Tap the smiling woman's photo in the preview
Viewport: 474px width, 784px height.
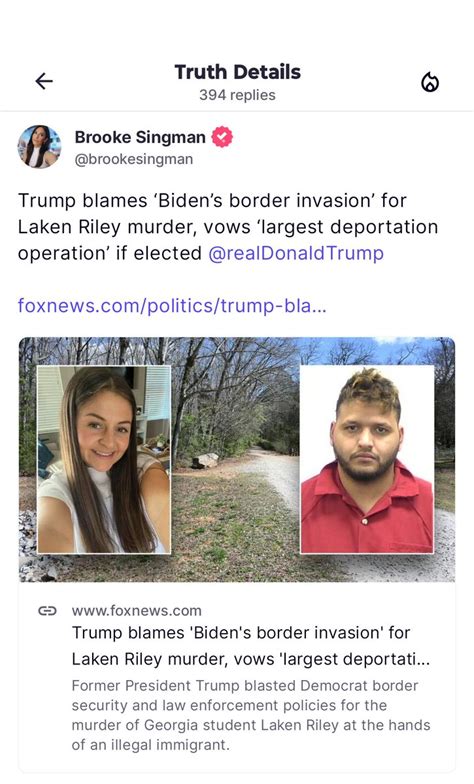[104, 459]
